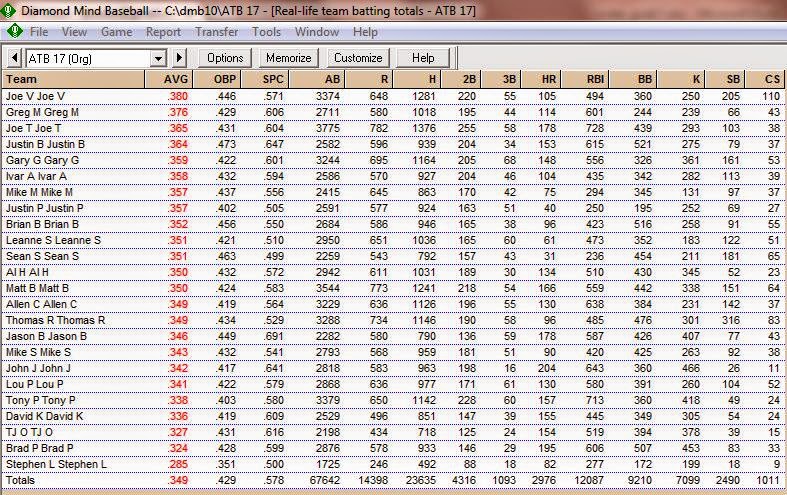Sort by the AB column header
The height and width of the screenshot is (495, 787).
coord(317,79)
